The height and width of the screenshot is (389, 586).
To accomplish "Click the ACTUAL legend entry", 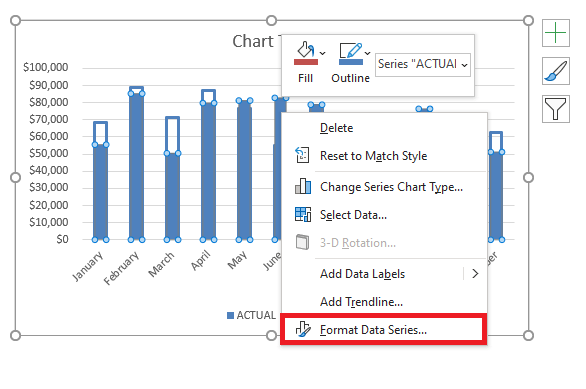I will point(252,315).
